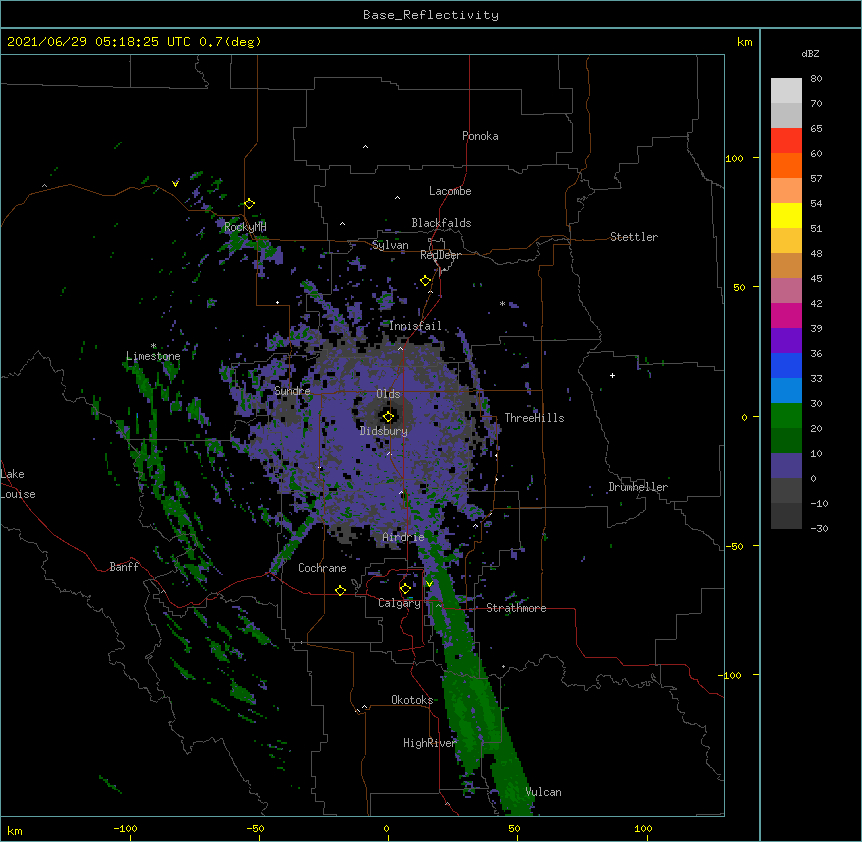Click the Blackfalds city label

coord(441,223)
